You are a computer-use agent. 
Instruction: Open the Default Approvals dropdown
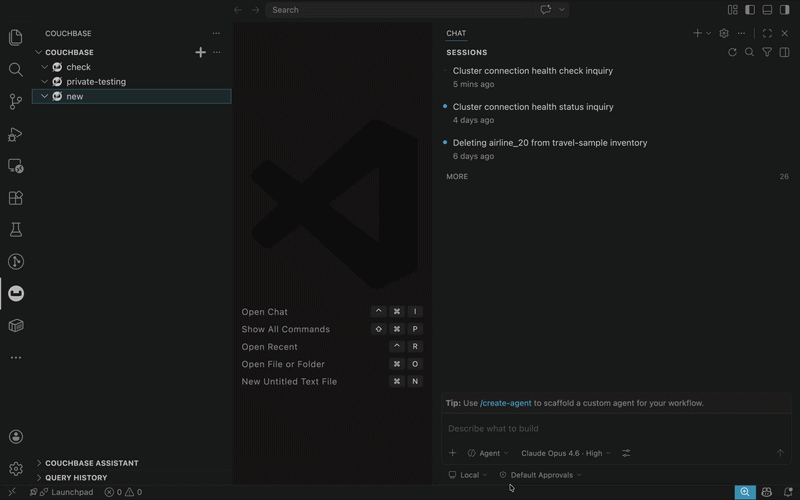tap(540, 475)
